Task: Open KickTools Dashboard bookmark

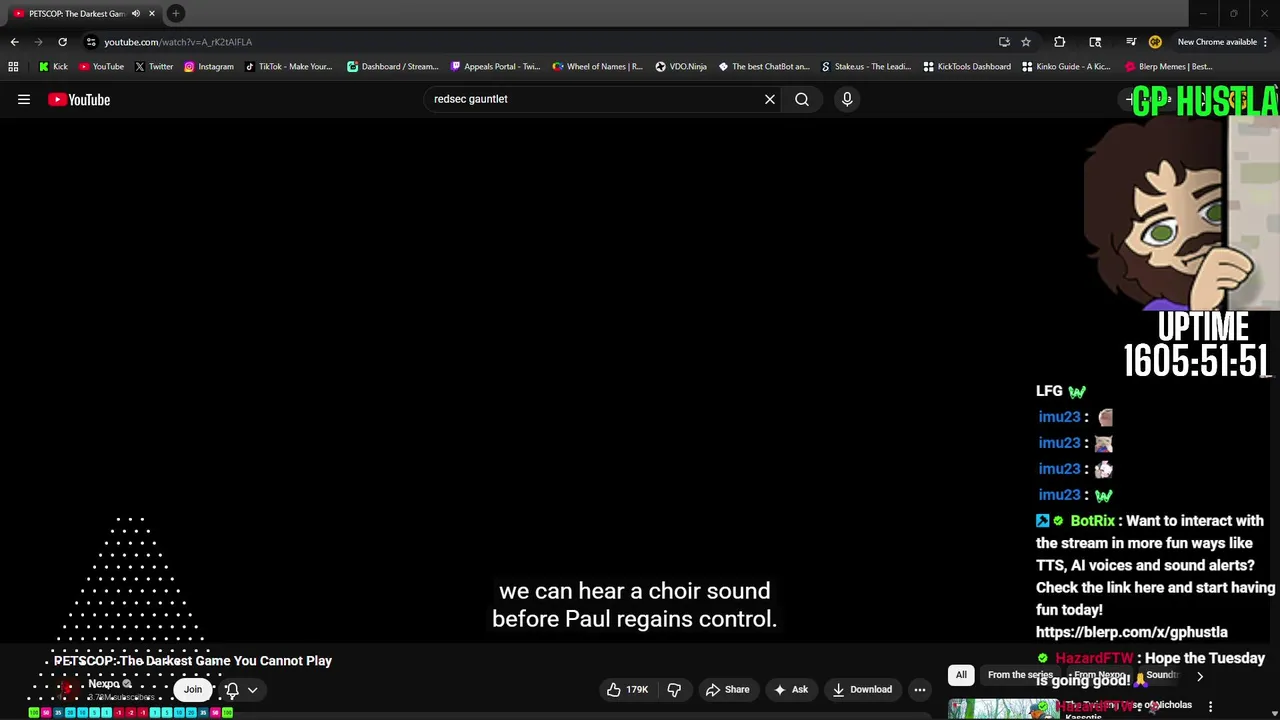Action: [967, 67]
